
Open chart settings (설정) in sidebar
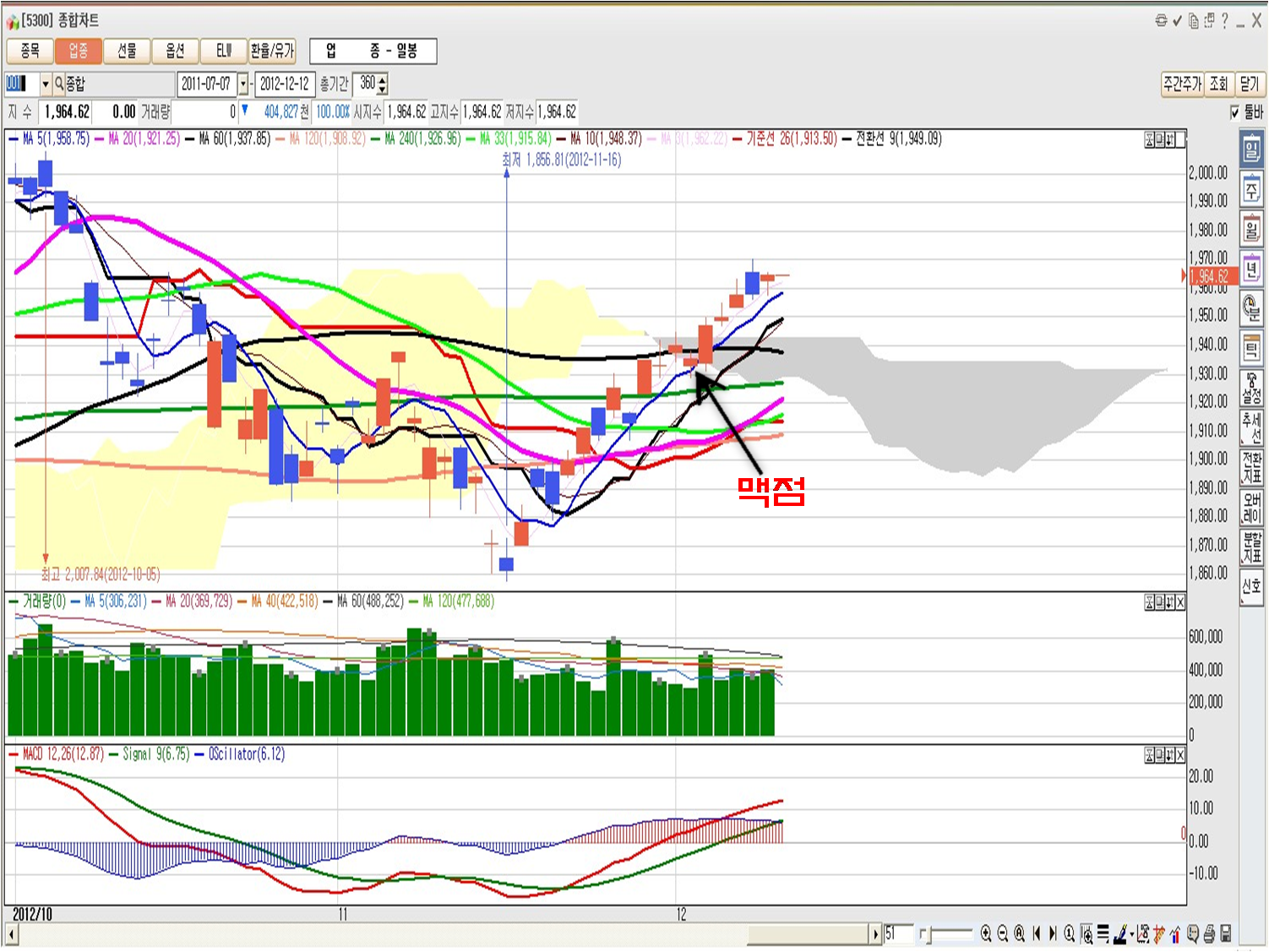click(1251, 388)
